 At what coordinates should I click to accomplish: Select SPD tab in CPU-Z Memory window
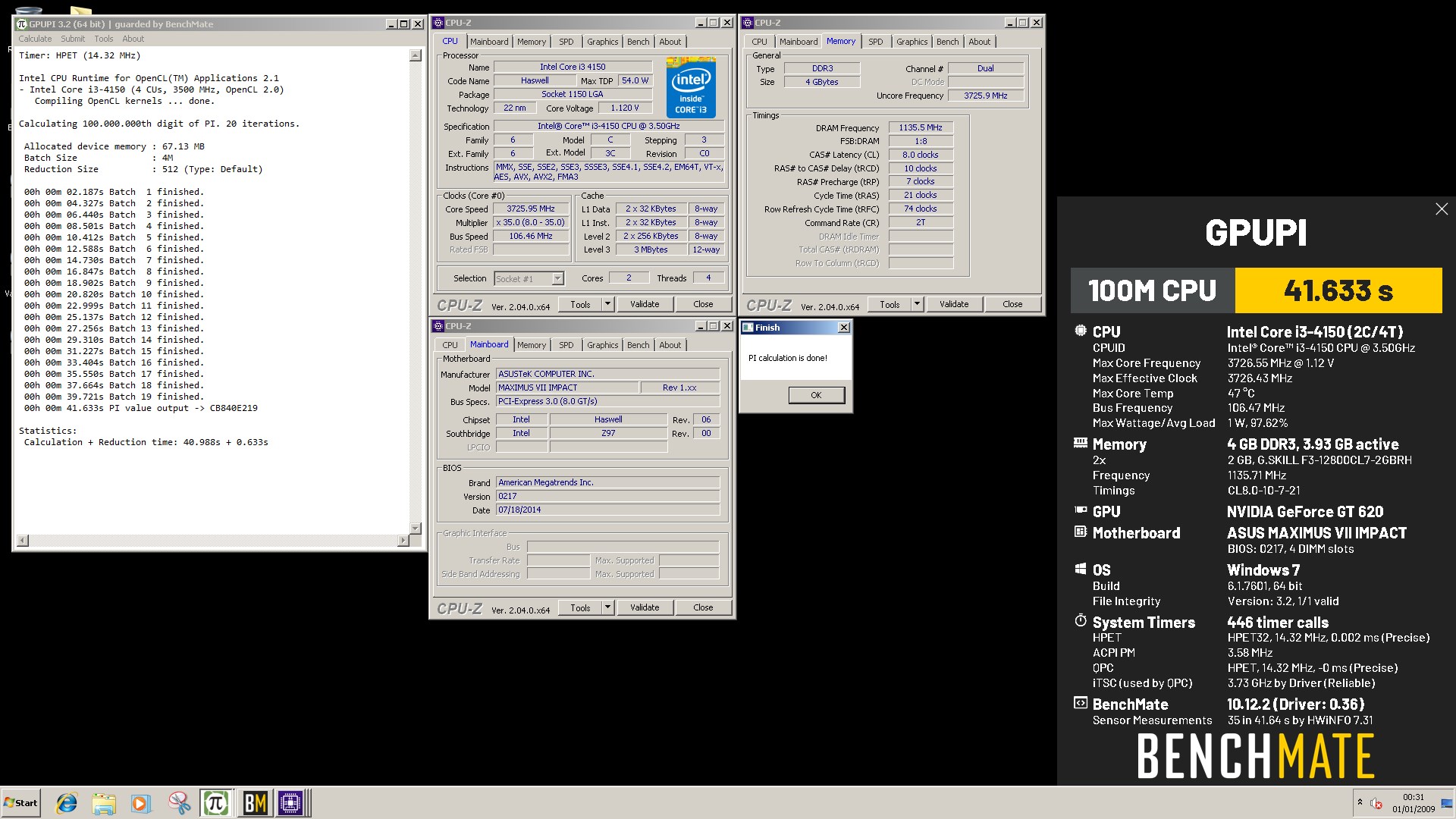875,42
